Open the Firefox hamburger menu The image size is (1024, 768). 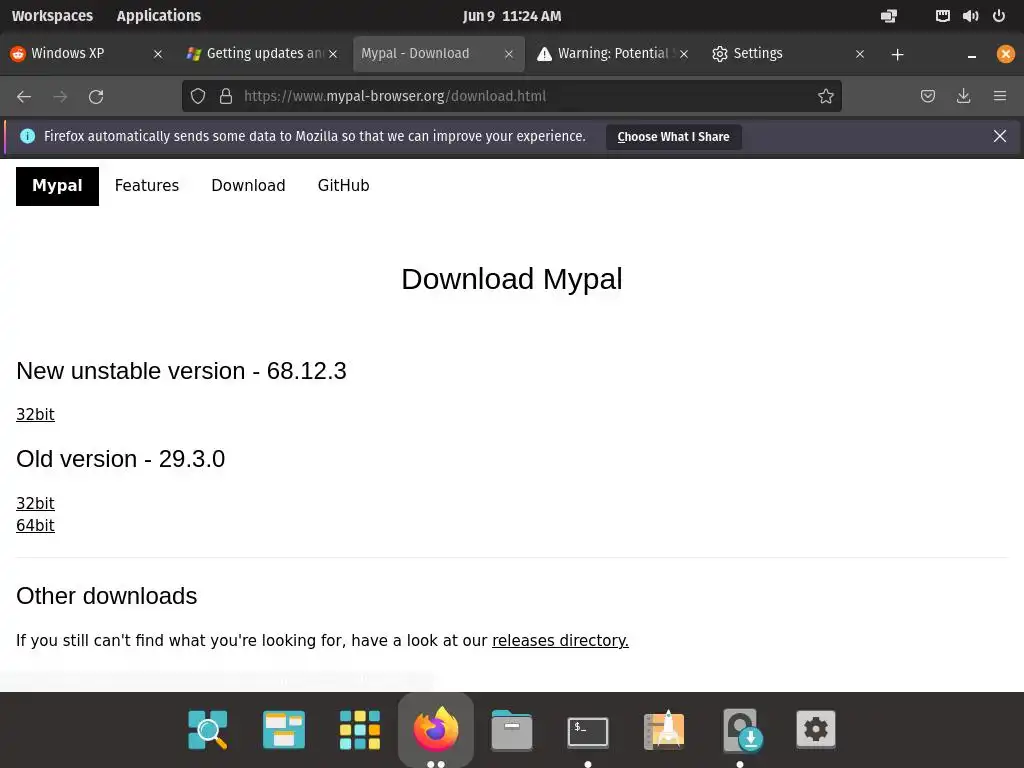pos(1000,97)
